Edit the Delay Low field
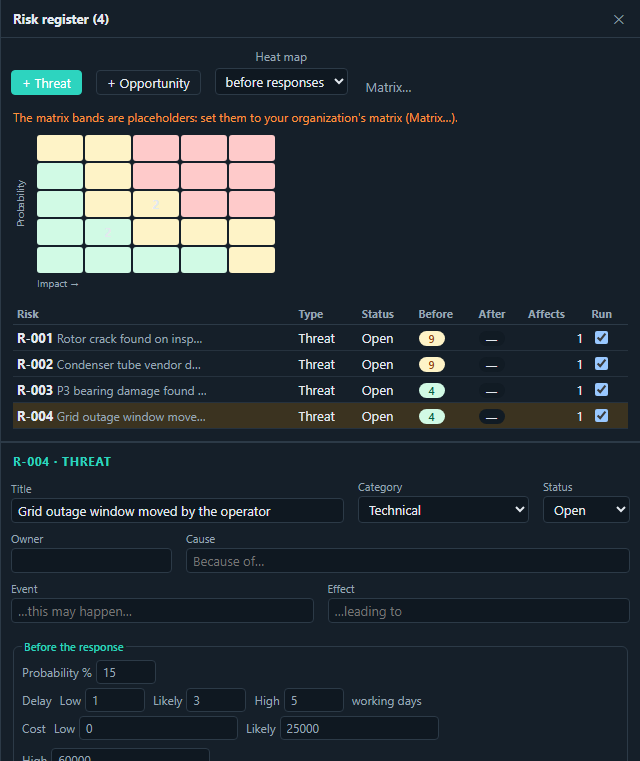The image size is (640, 761). (115, 700)
